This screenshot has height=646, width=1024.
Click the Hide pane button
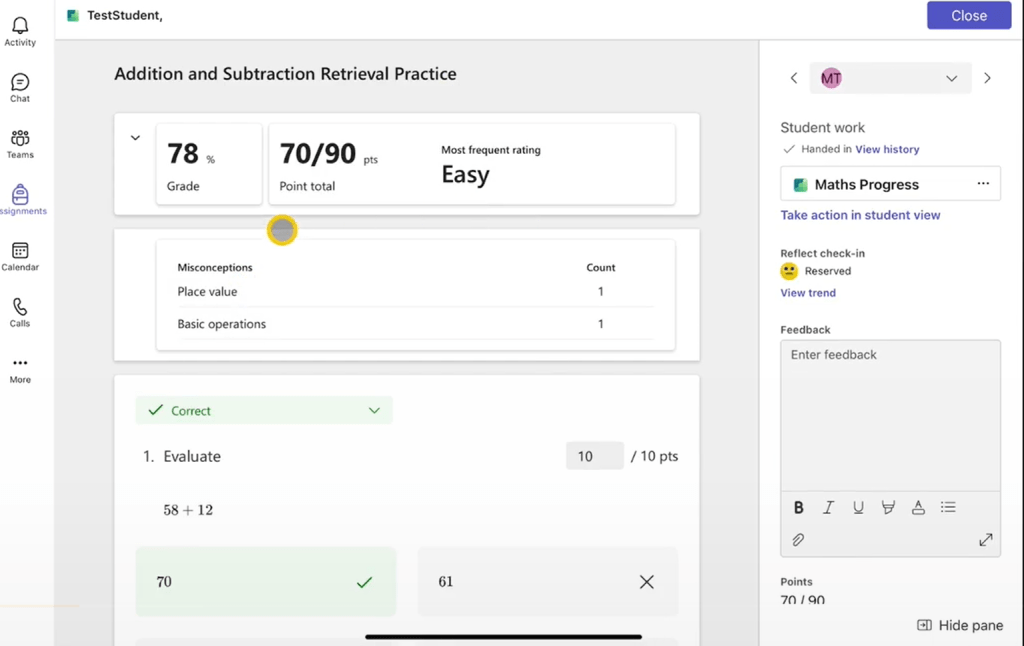pyautogui.click(x=959, y=625)
